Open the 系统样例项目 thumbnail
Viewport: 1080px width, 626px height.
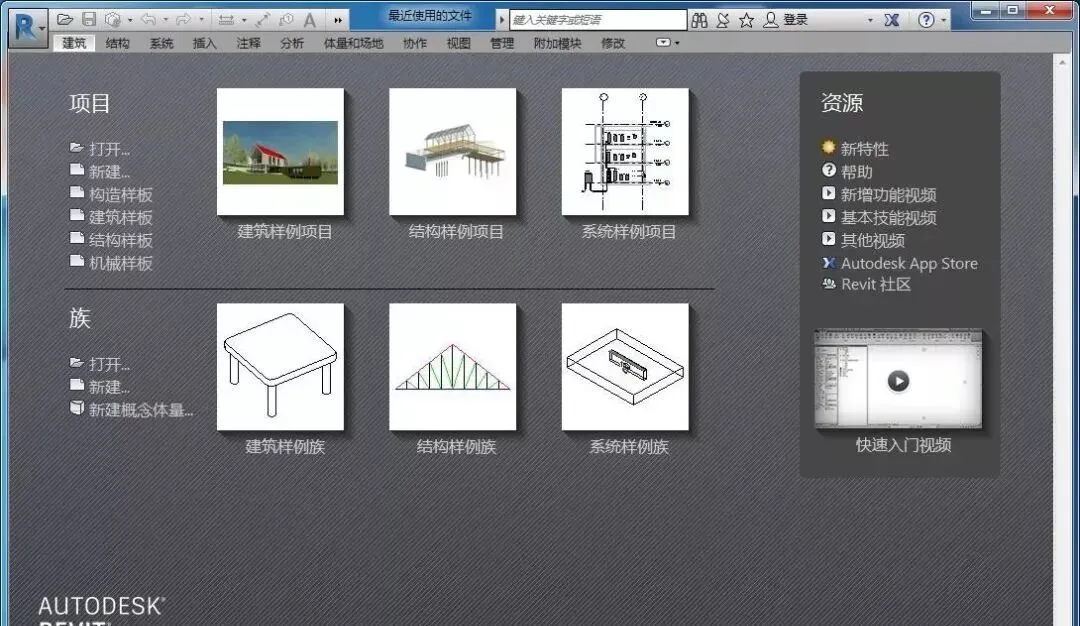(625, 152)
